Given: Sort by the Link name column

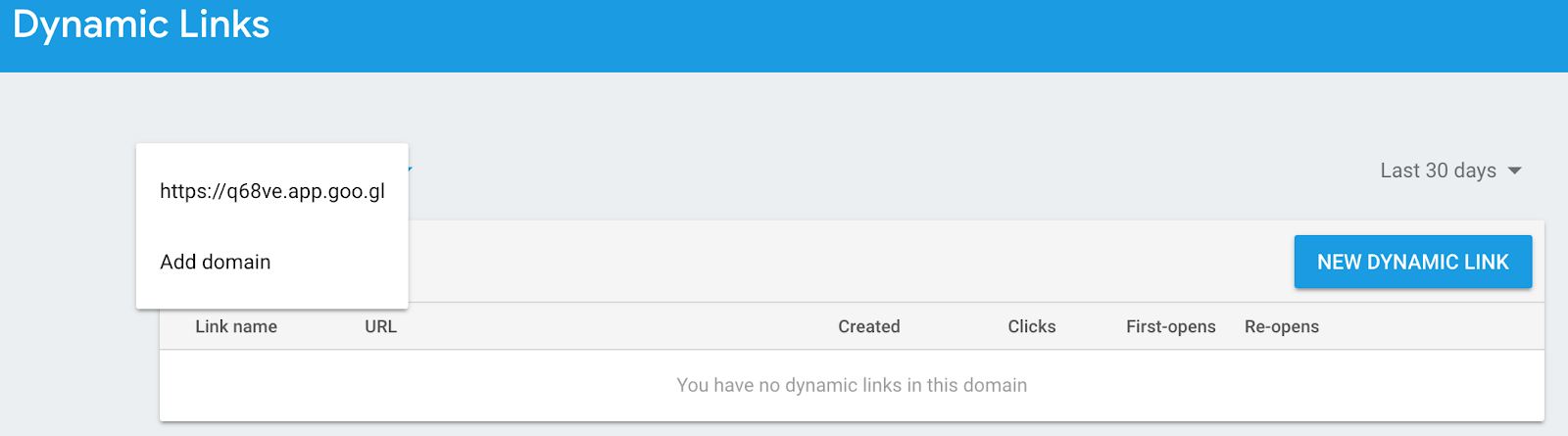Looking at the screenshot, I should point(236,326).
